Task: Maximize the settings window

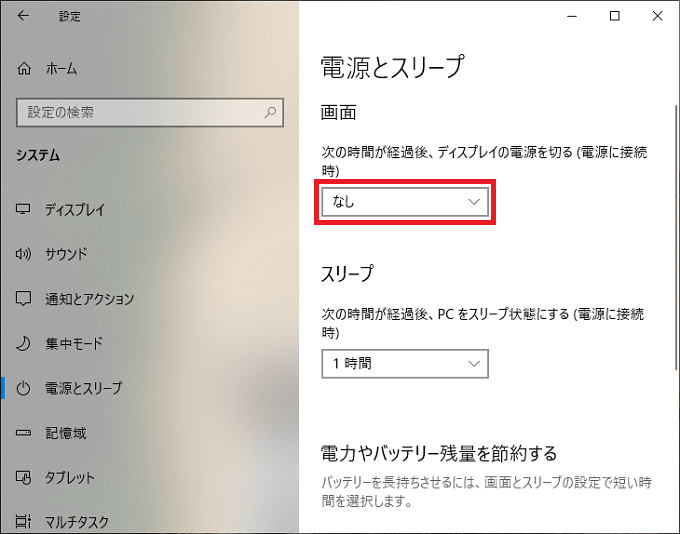Action: (x=615, y=16)
